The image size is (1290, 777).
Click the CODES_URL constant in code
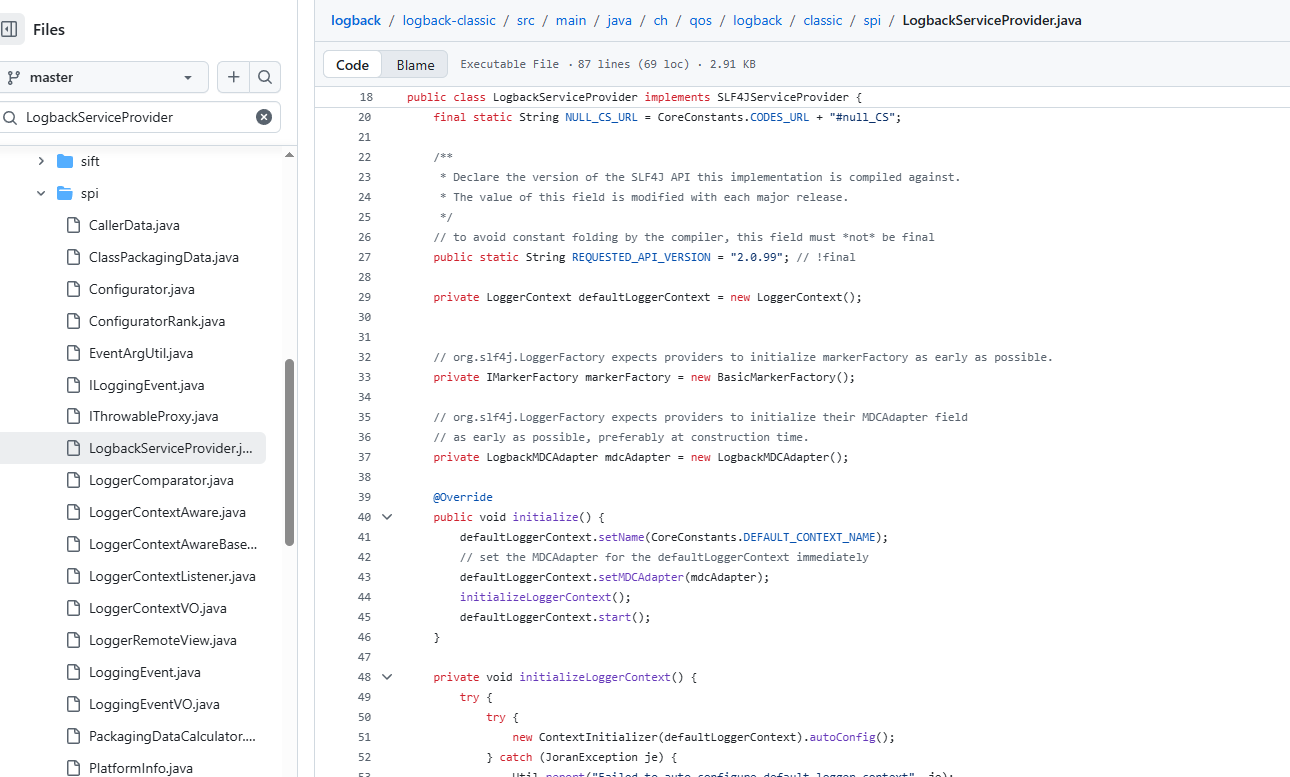point(780,117)
